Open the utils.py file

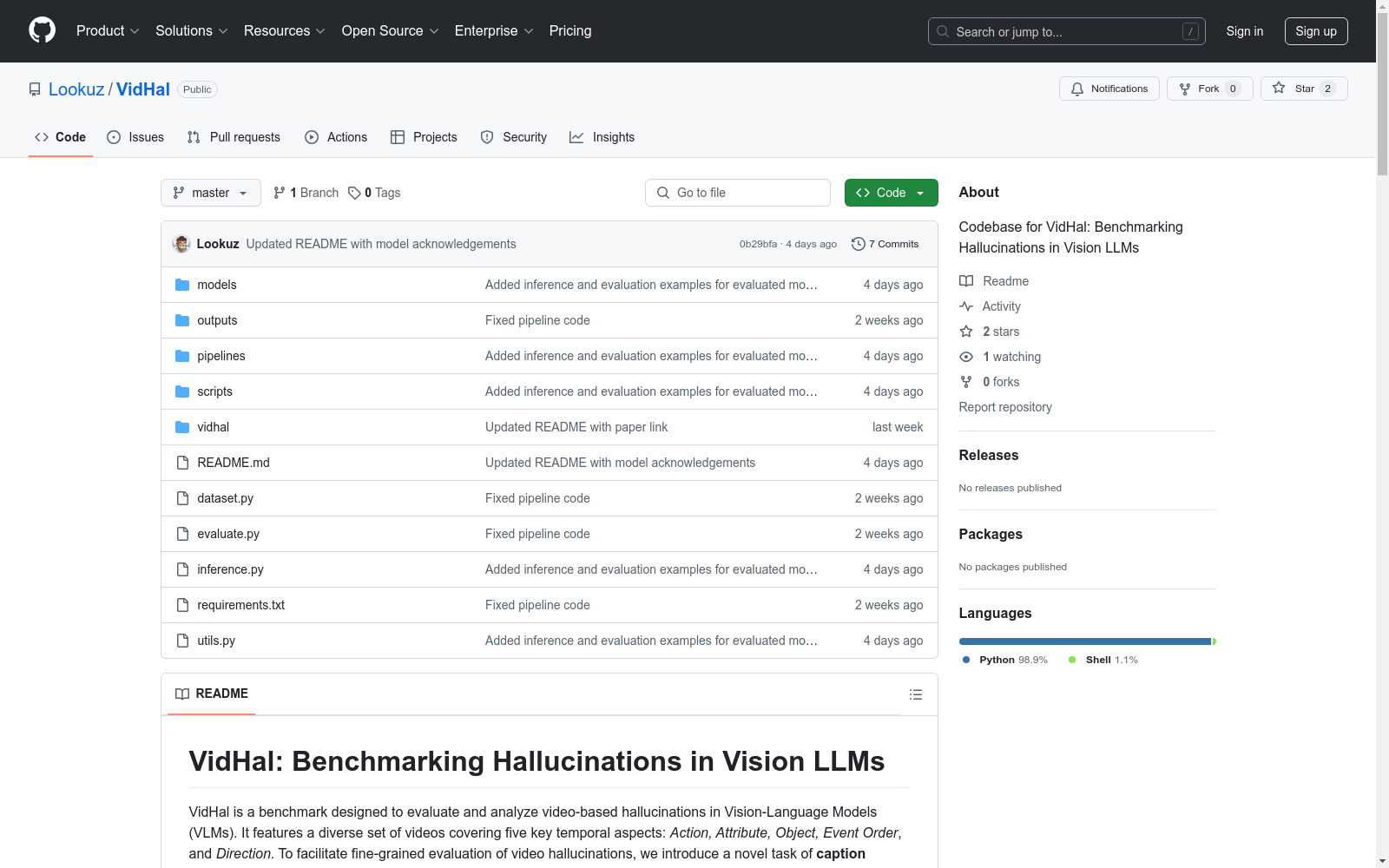coord(216,641)
